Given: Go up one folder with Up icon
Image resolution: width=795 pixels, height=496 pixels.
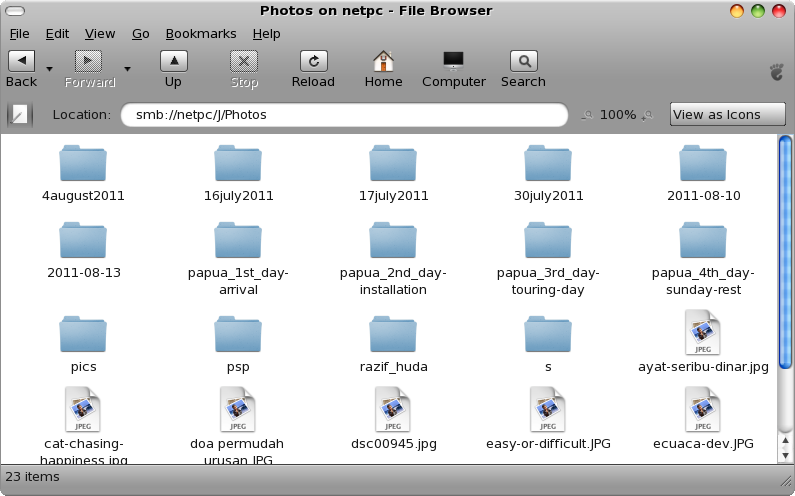Looking at the screenshot, I should click(173, 62).
